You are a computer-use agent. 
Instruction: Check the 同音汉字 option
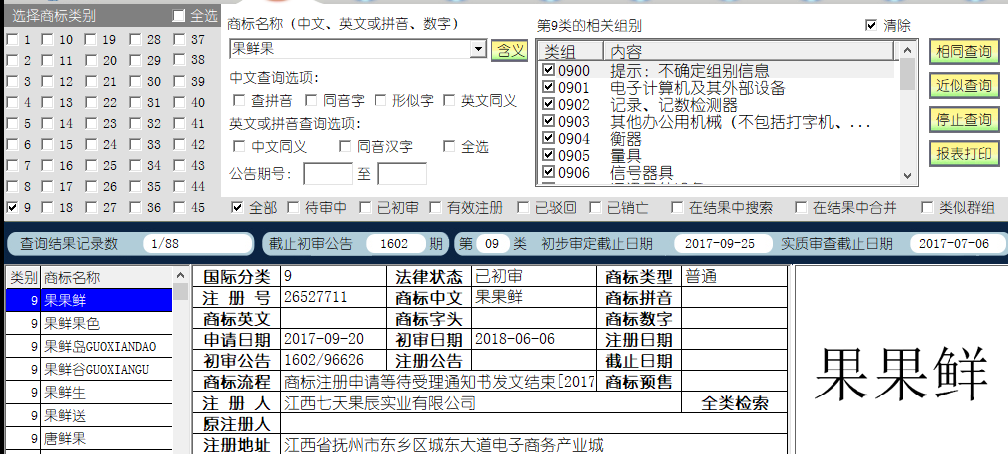coord(345,147)
